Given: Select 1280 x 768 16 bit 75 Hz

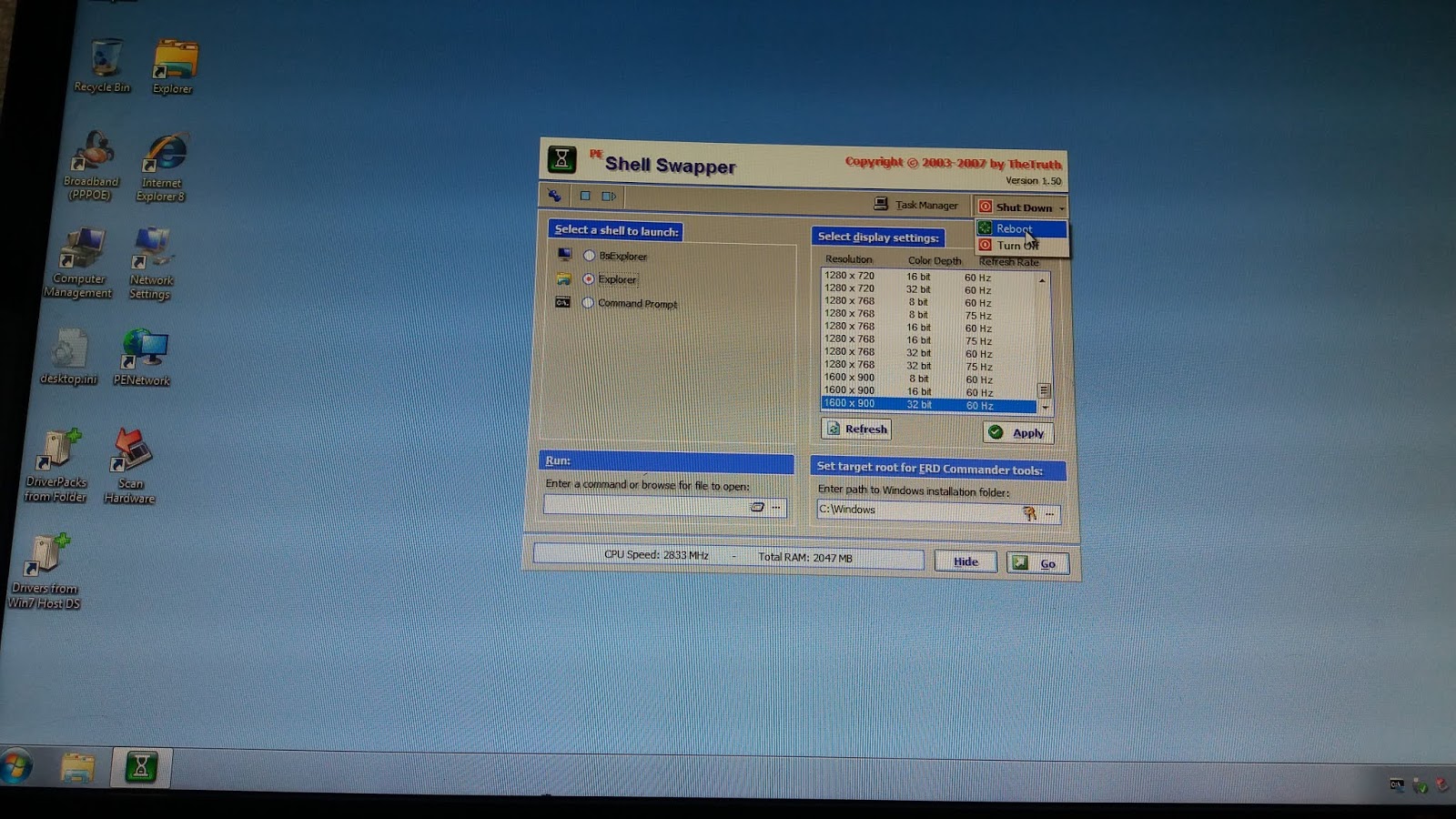Looking at the screenshot, I should pos(928,340).
